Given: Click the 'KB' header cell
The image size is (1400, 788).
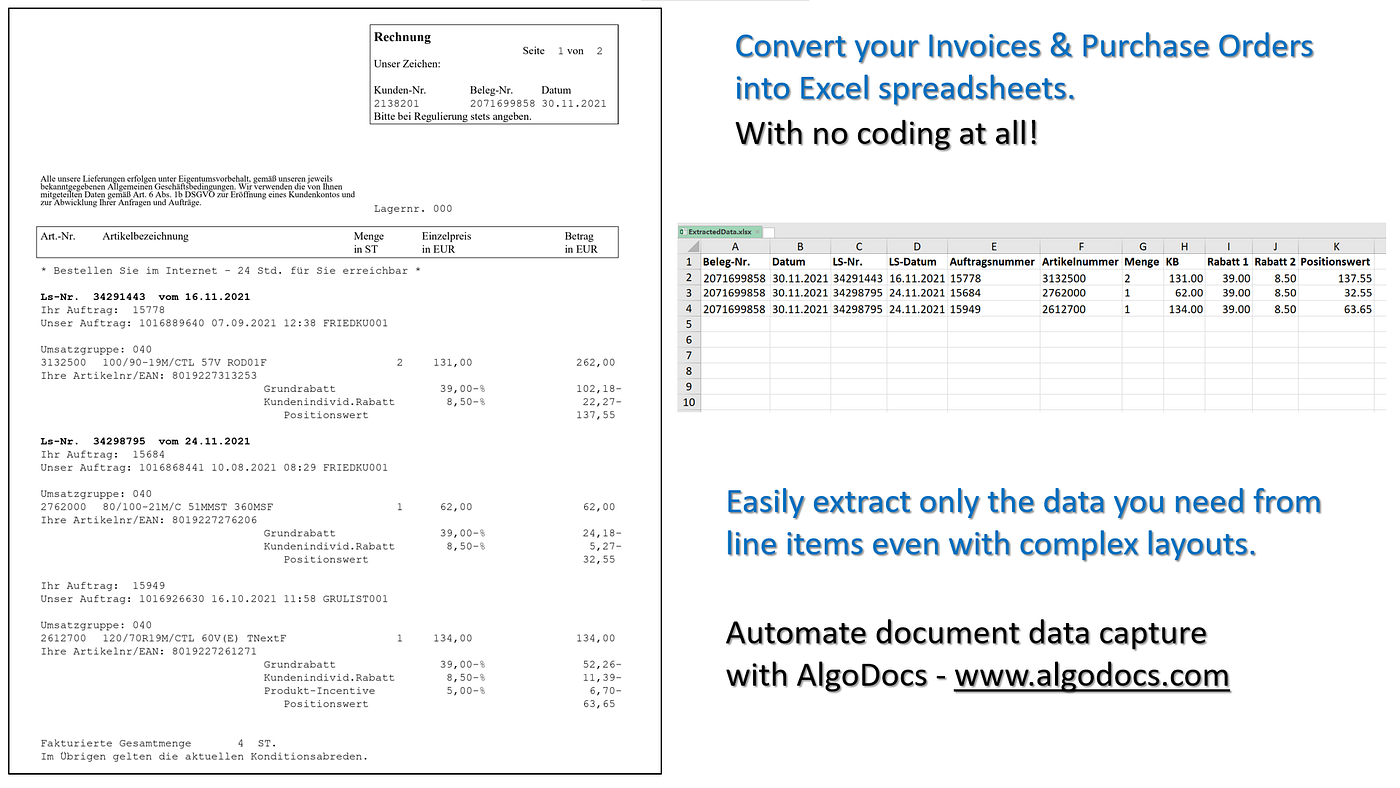Looking at the screenshot, I should pos(1184,262).
